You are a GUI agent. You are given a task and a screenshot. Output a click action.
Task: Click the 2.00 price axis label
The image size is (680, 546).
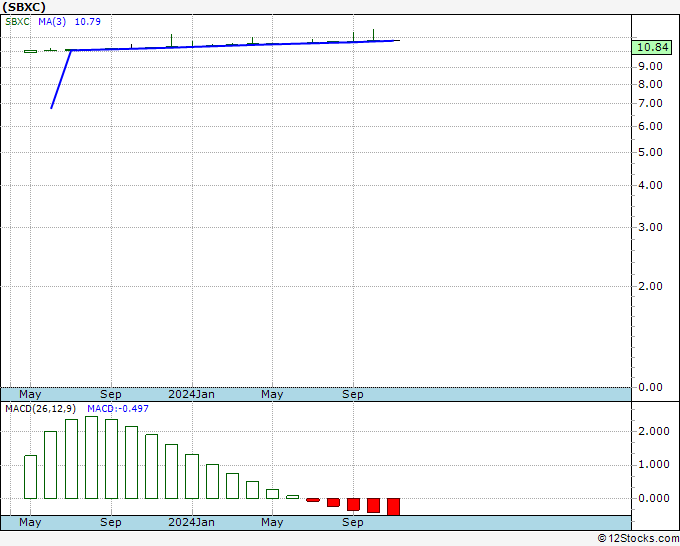tap(649, 286)
